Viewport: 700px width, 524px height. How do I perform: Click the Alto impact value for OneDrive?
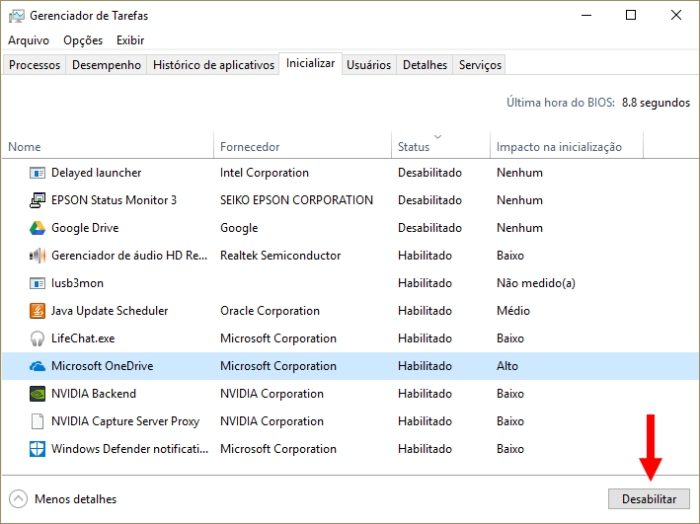(507, 366)
